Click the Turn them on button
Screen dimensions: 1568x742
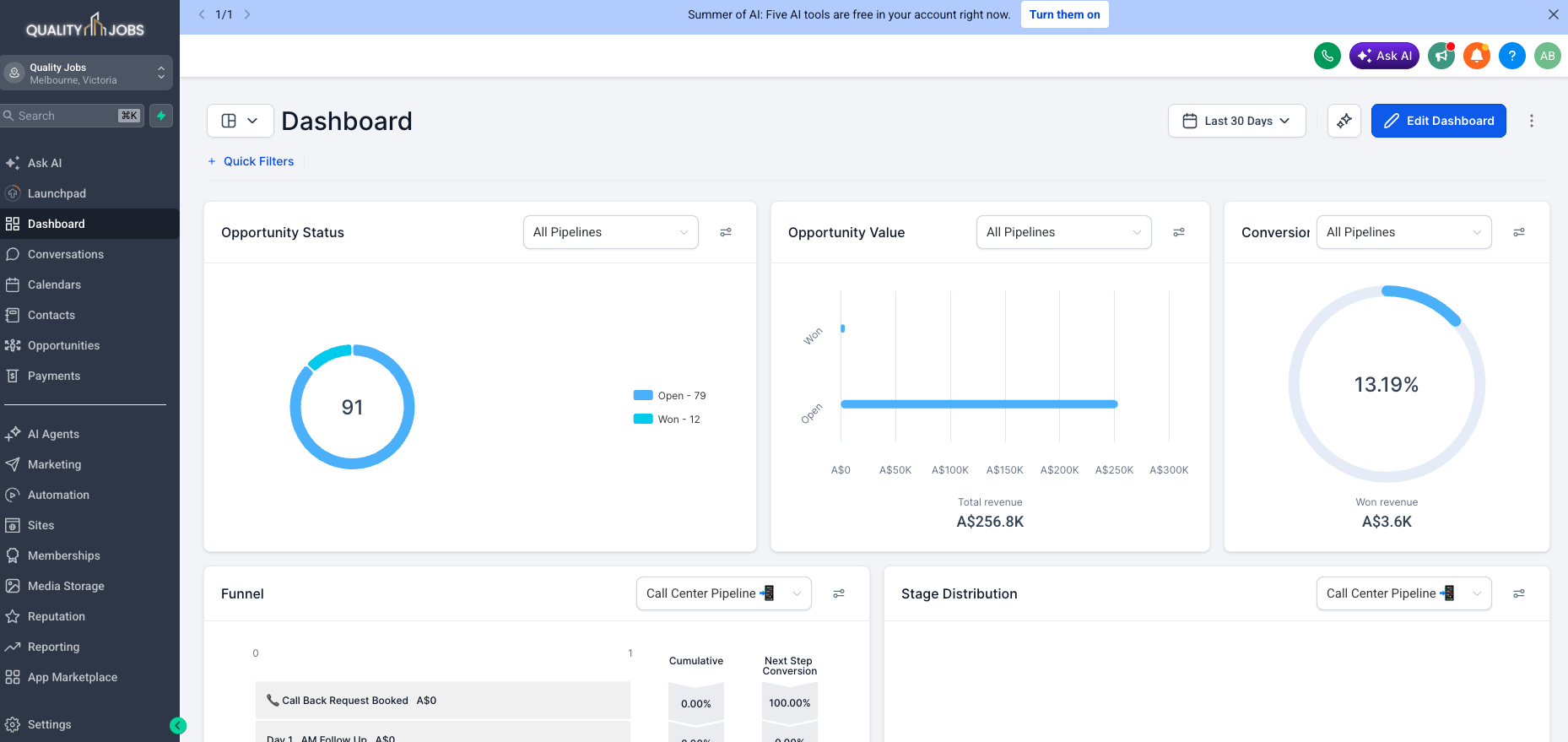pyautogui.click(x=1065, y=14)
